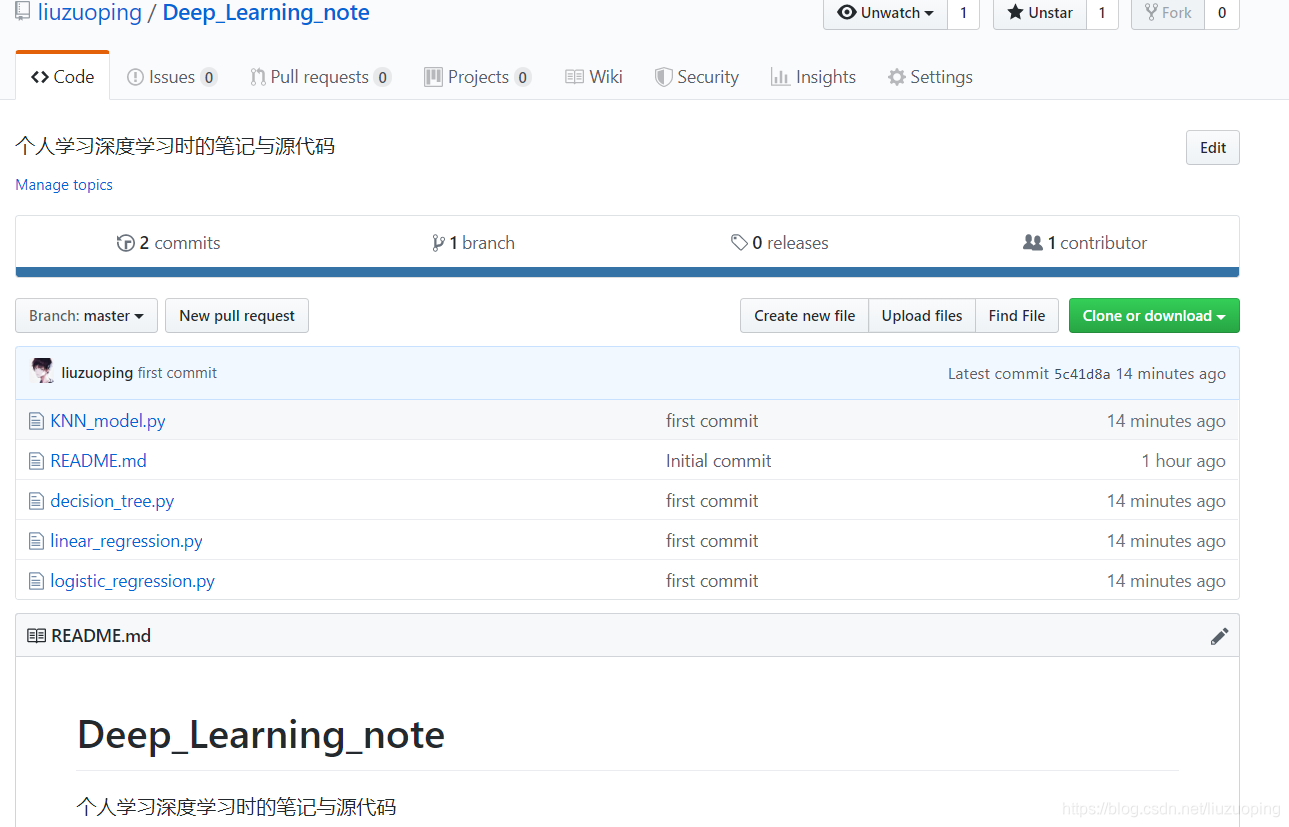Click the Edit description button
The height and width of the screenshot is (827, 1289).
click(1213, 148)
